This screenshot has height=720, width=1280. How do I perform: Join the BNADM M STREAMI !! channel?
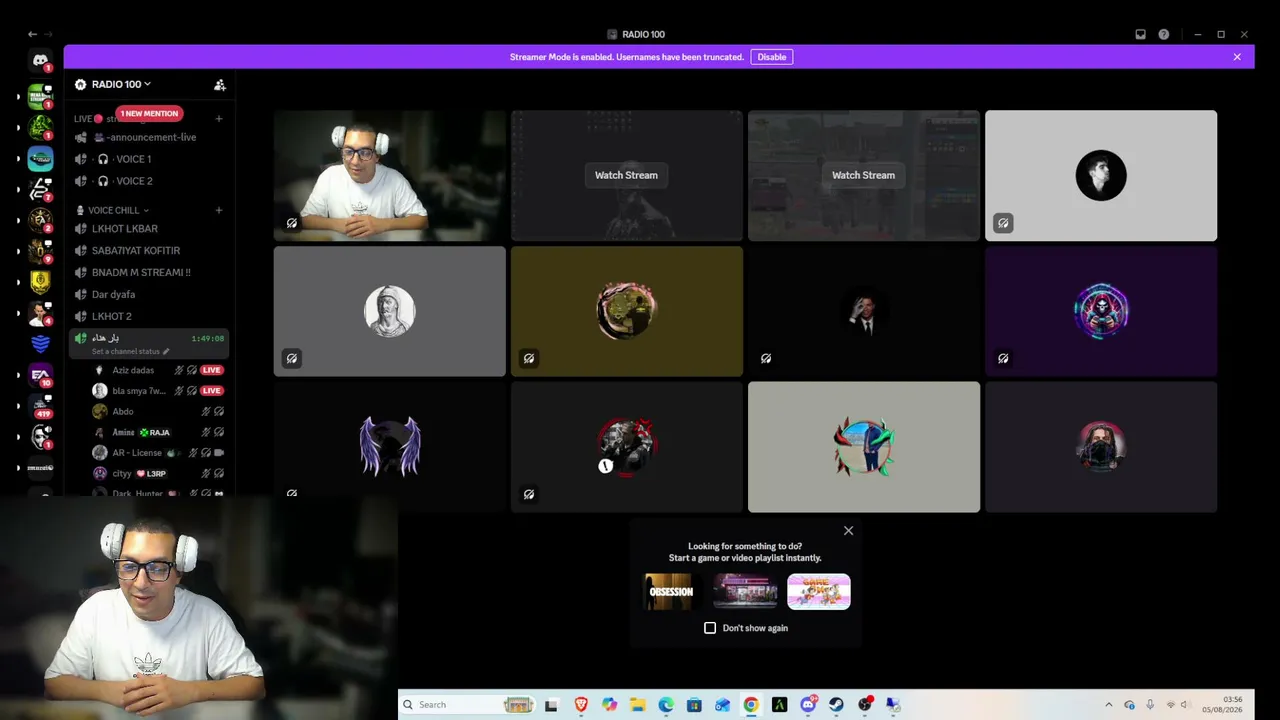click(x=150, y=272)
